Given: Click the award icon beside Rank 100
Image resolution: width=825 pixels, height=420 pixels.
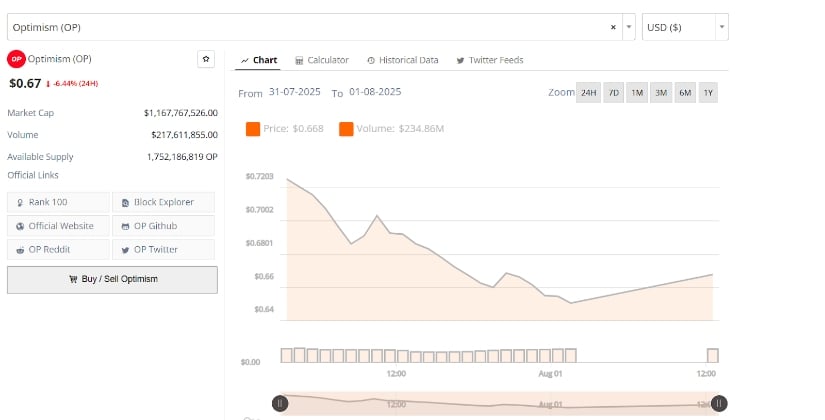Looking at the screenshot, I should (20, 203).
